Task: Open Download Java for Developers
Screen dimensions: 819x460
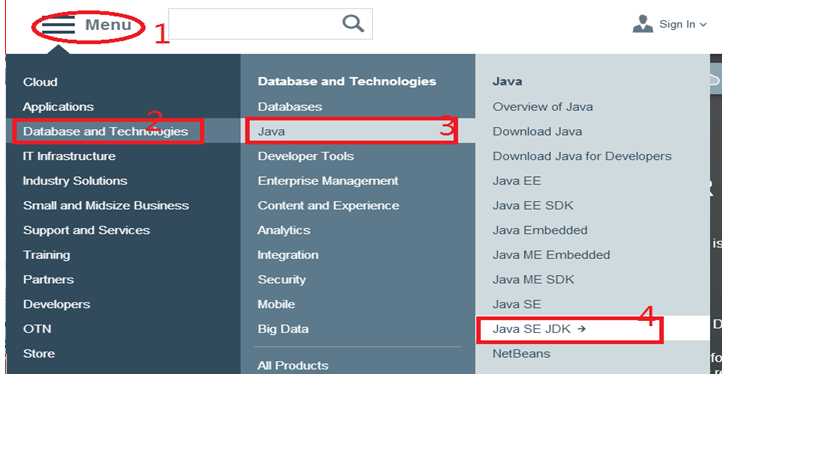Action: click(x=582, y=156)
